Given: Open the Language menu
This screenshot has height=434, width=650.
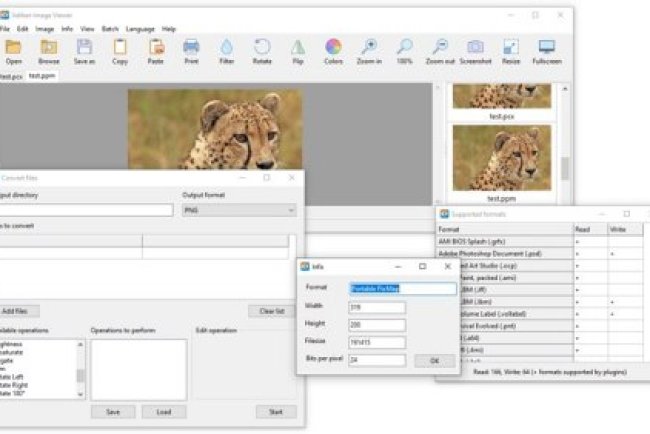Looking at the screenshot, I should (140, 29).
